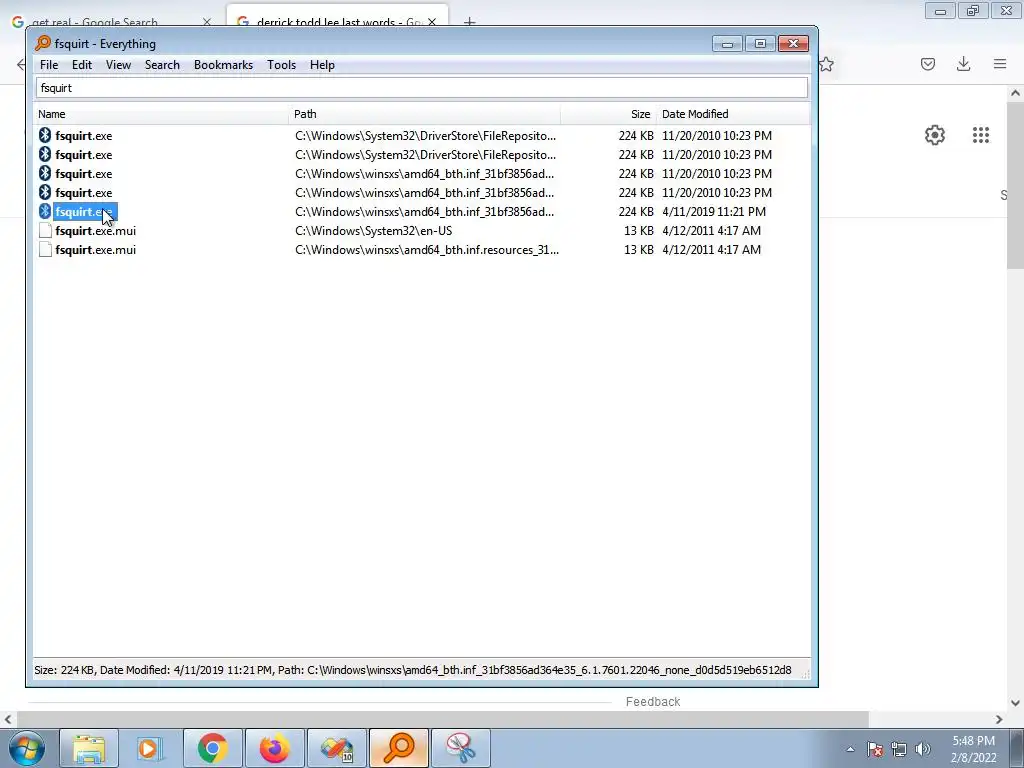Open the File menu in Everything

click(48, 65)
